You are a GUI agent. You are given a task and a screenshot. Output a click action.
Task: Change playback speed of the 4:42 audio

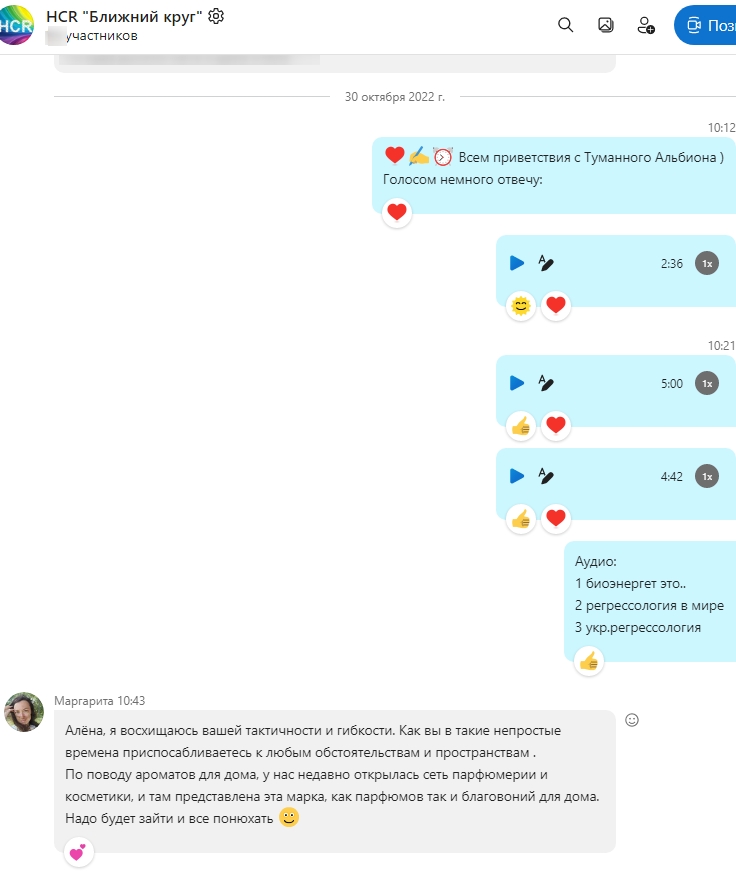[x=707, y=477]
